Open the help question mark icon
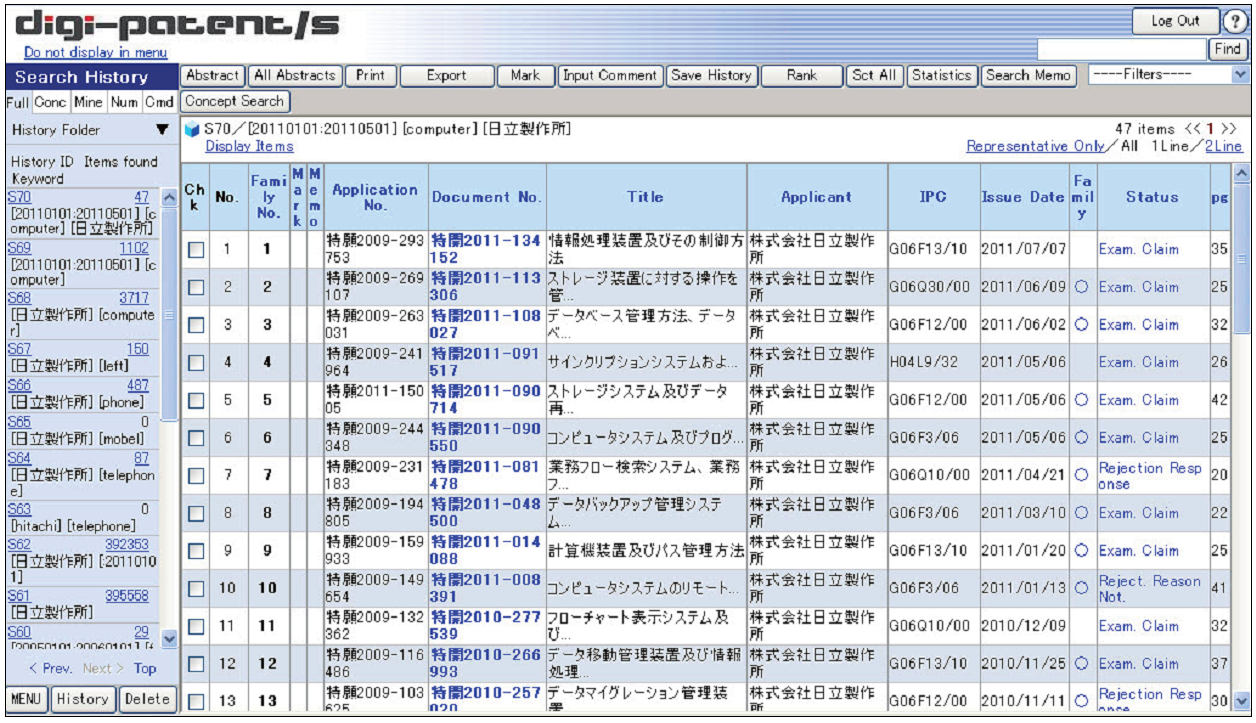This screenshot has width=1256, height=723. [1237, 20]
